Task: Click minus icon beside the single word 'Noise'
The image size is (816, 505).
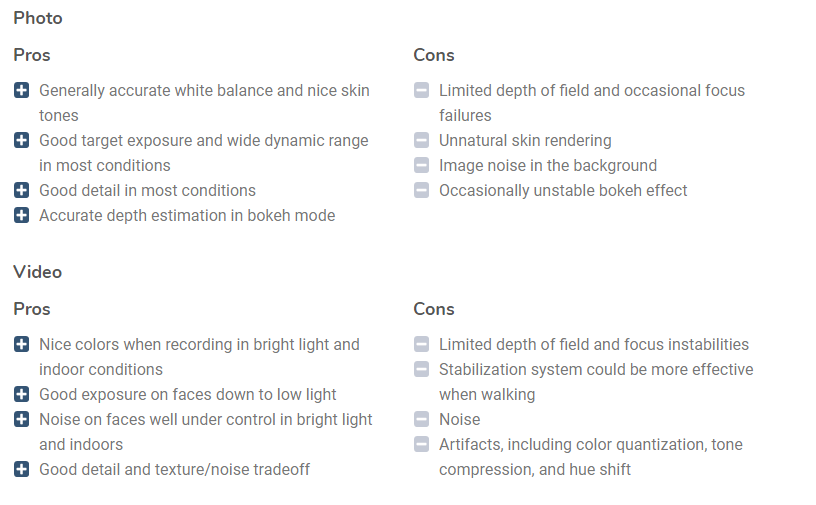Action: (x=422, y=419)
